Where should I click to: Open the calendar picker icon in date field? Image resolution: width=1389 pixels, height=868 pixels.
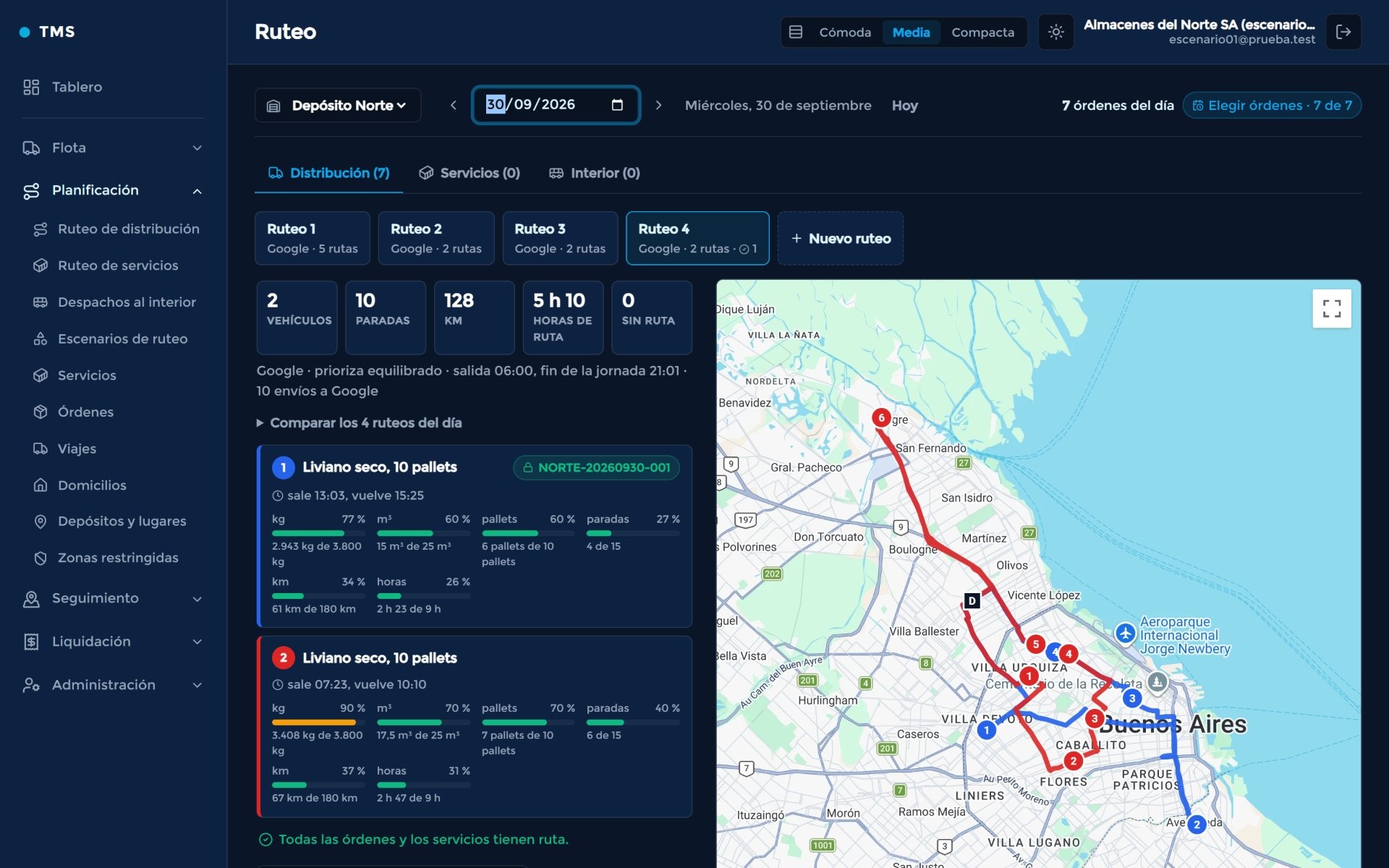(x=617, y=105)
